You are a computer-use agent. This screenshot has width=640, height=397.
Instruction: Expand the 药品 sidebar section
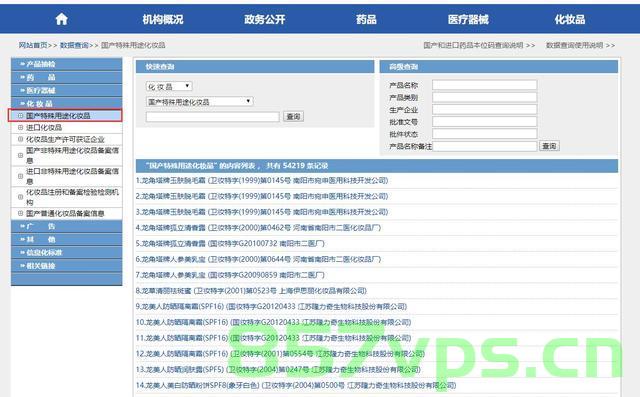(x=67, y=77)
